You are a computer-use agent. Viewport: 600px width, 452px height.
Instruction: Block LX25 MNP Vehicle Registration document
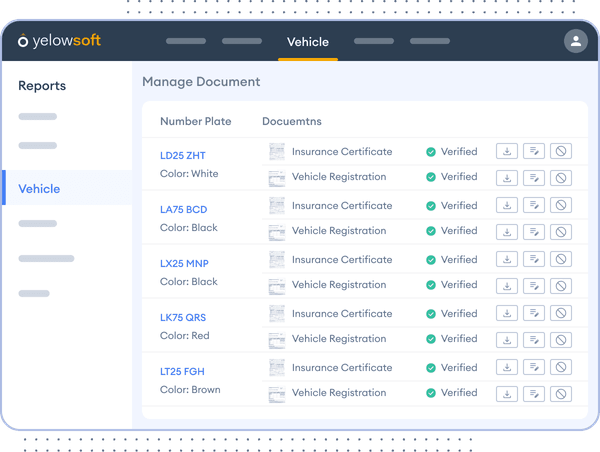[561, 285]
